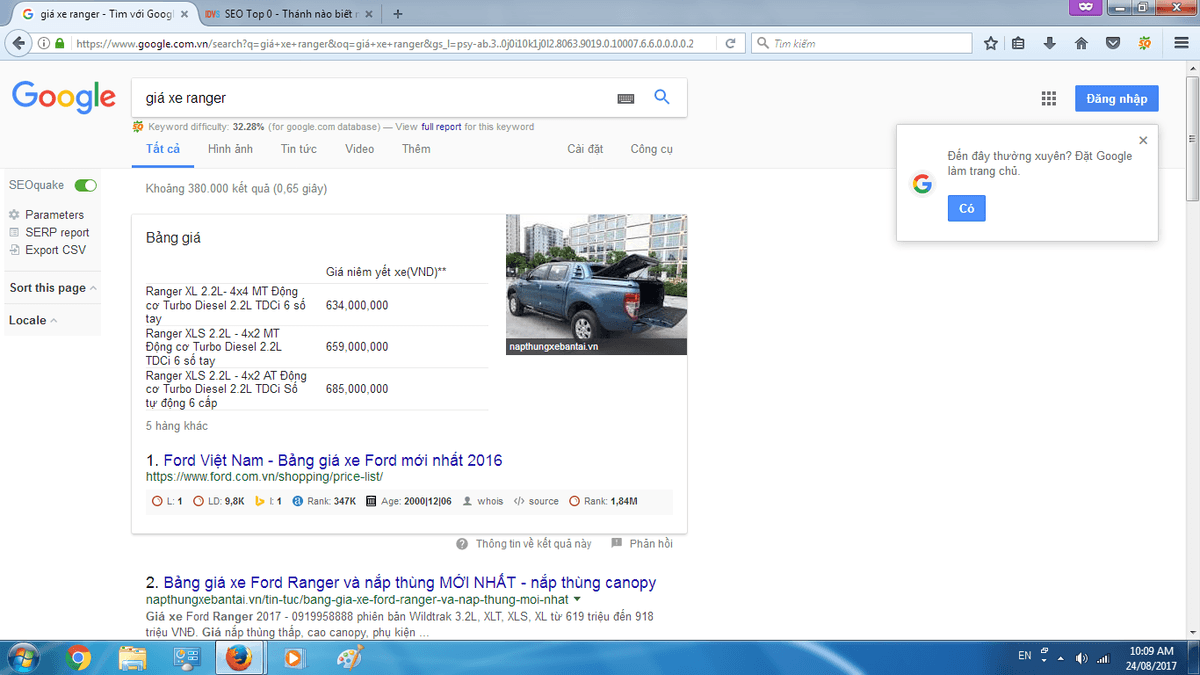Open the bookmarks list icon in toolbar
This screenshot has height=675, width=1200.
(1019, 44)
